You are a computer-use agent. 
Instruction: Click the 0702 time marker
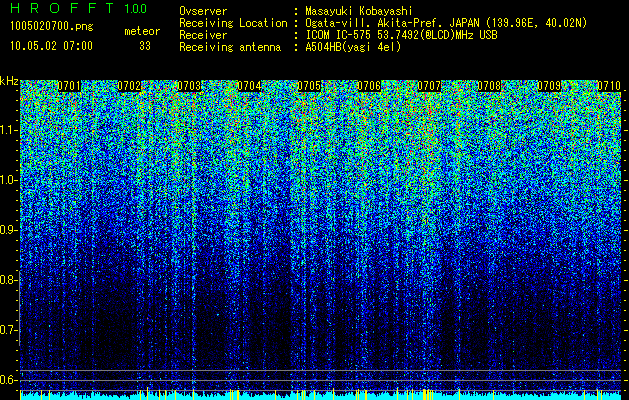pos(129,86)
